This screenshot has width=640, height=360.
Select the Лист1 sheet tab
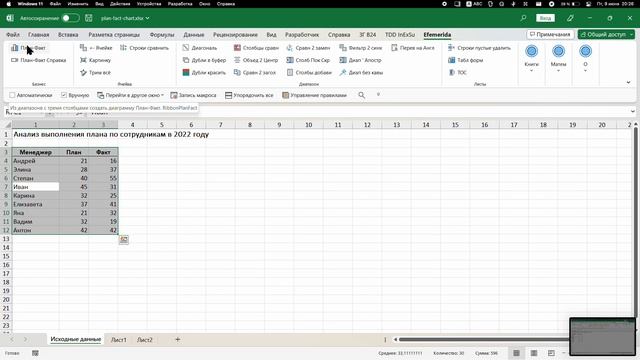119,340
